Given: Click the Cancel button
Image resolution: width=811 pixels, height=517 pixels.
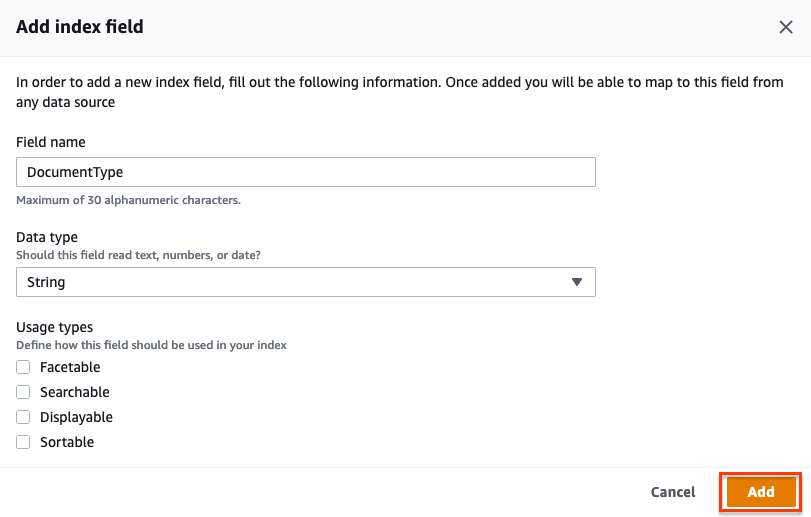Looking at the screenshot, I should 673,492.
